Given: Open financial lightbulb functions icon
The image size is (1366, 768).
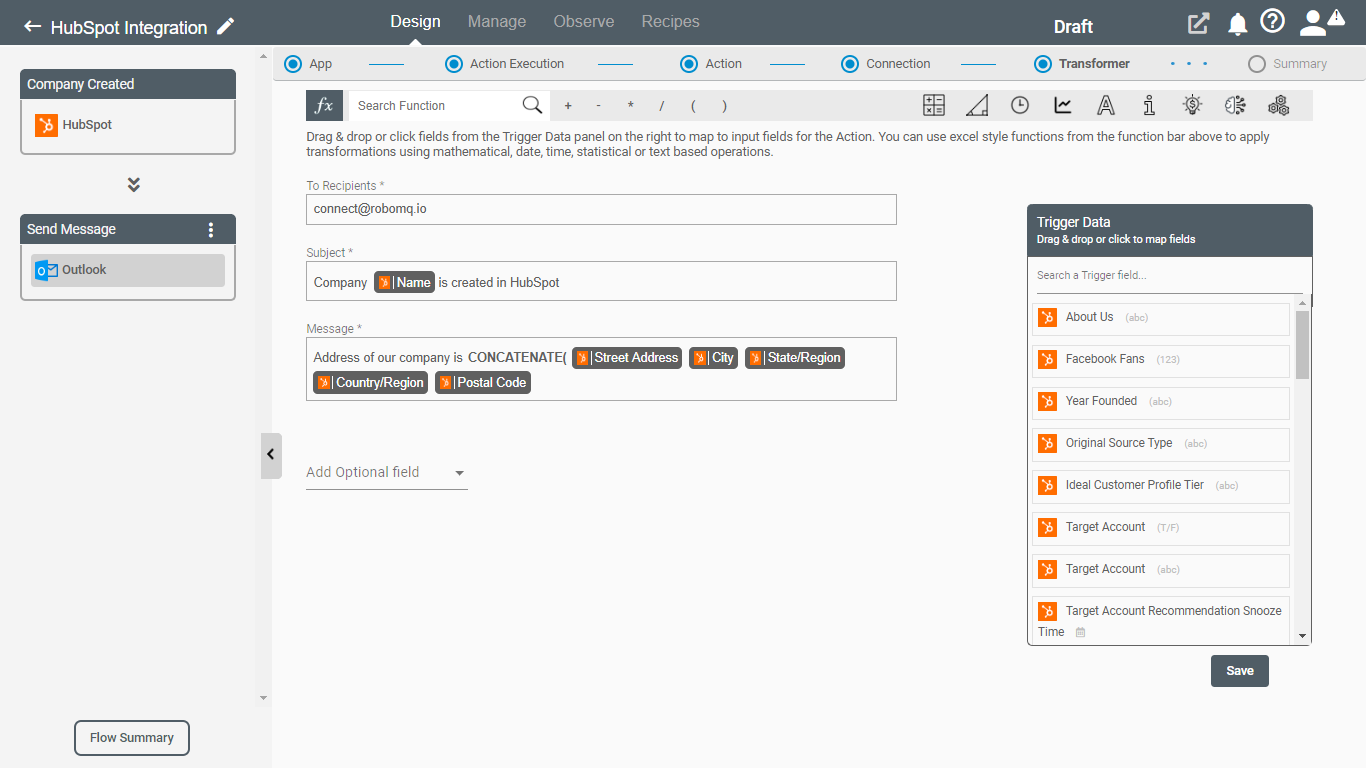Looking at the screenshot, I should point(1192,105).
